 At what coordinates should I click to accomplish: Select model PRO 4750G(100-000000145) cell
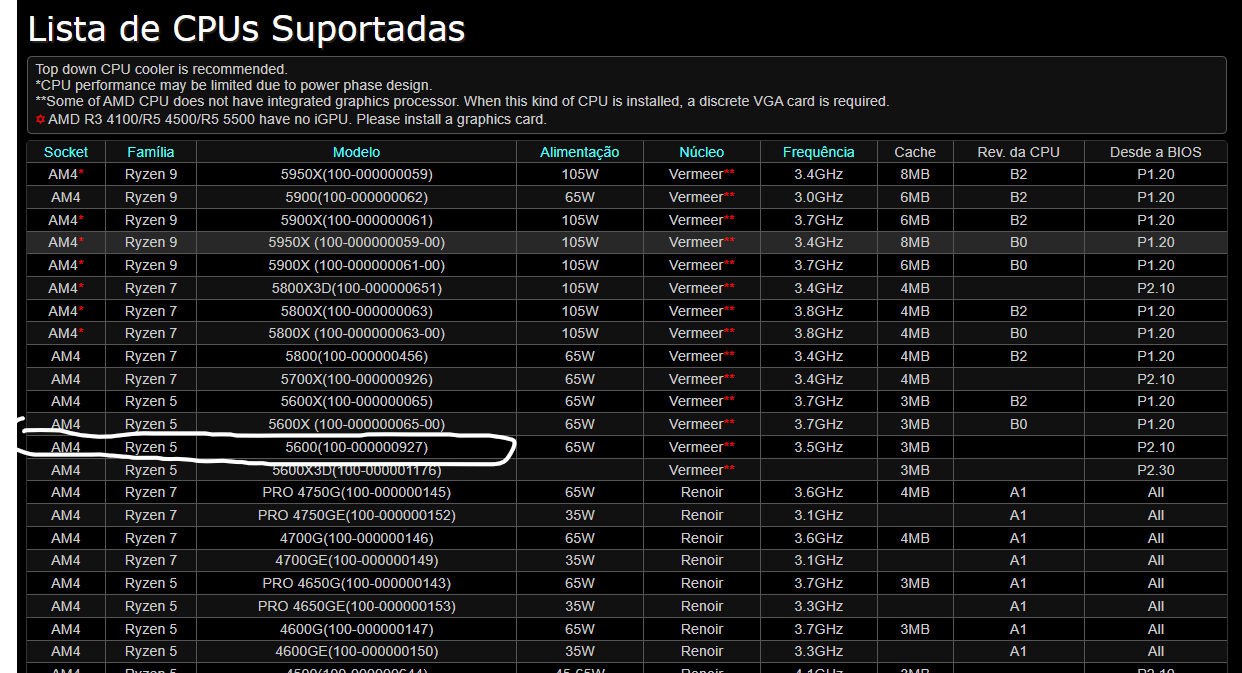[357, 492]
